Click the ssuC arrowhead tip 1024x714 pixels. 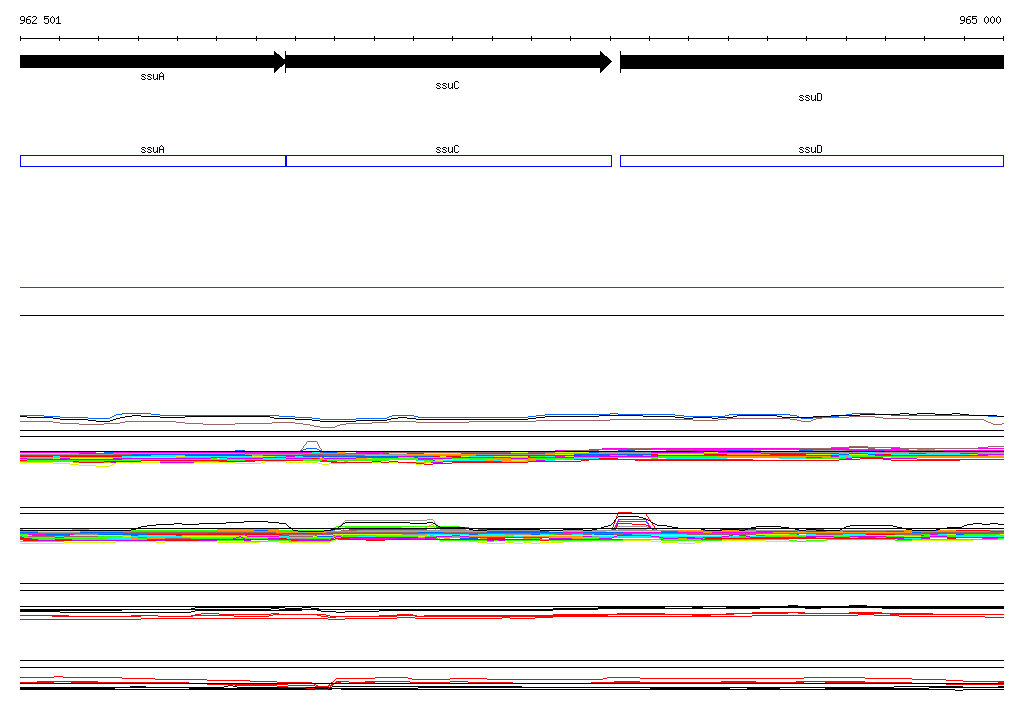point(607,62)
